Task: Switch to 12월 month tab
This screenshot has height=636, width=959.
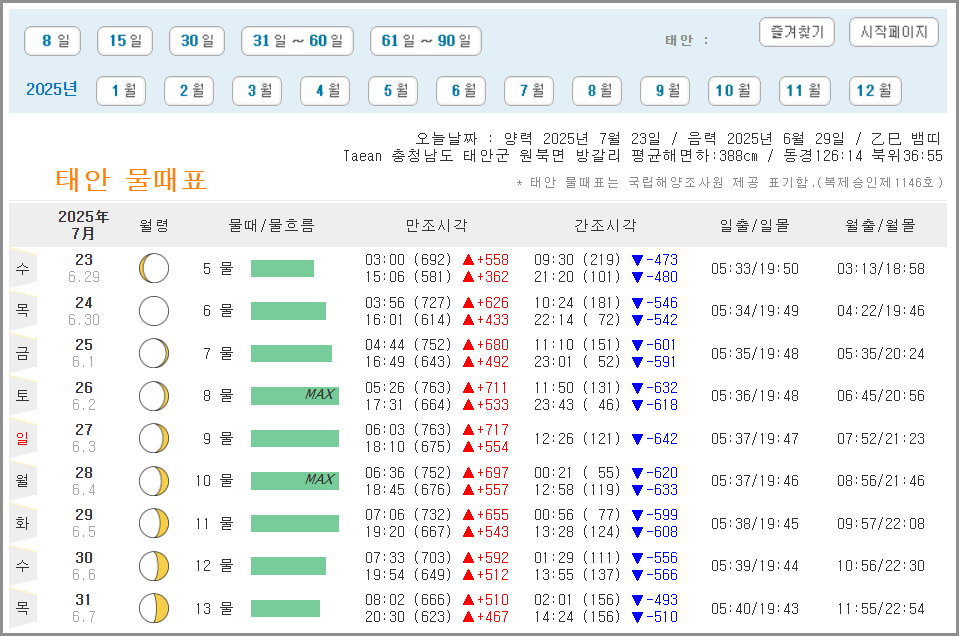Action: (x=875, y=91)
